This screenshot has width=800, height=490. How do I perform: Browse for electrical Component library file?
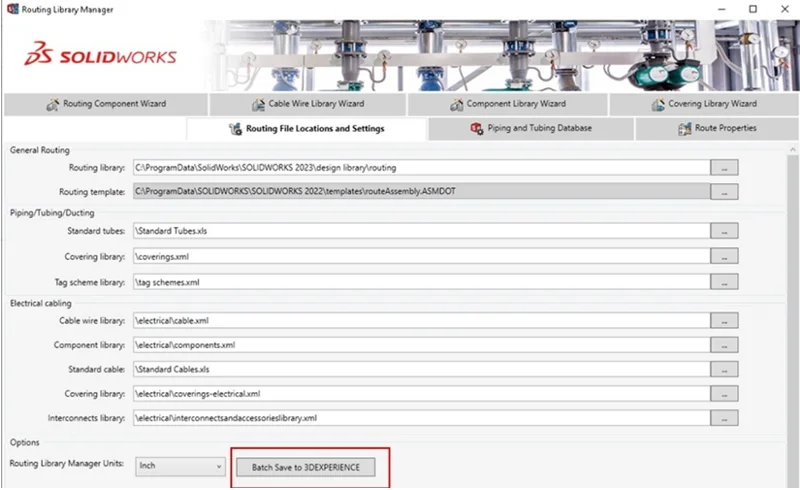724,345
